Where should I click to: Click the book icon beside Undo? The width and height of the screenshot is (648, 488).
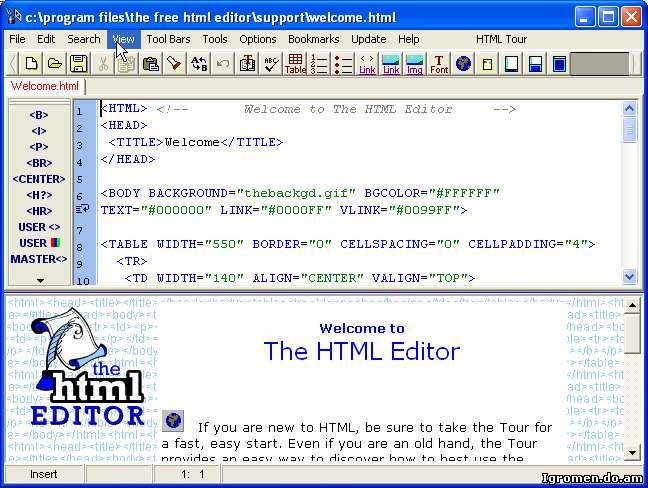click(247, 64)
